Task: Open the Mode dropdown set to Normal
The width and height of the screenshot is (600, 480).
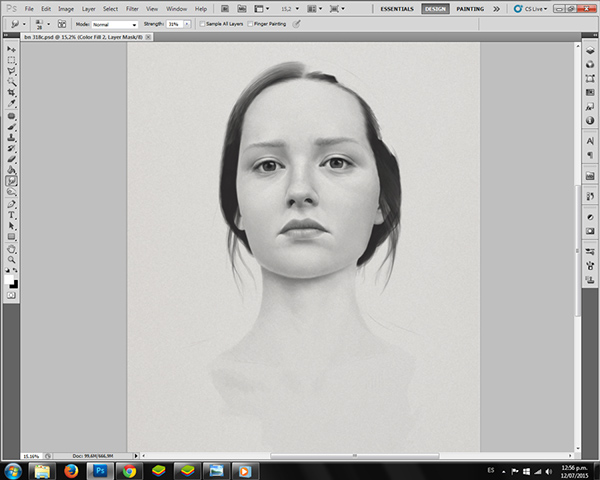Action: tap(114, 24)
